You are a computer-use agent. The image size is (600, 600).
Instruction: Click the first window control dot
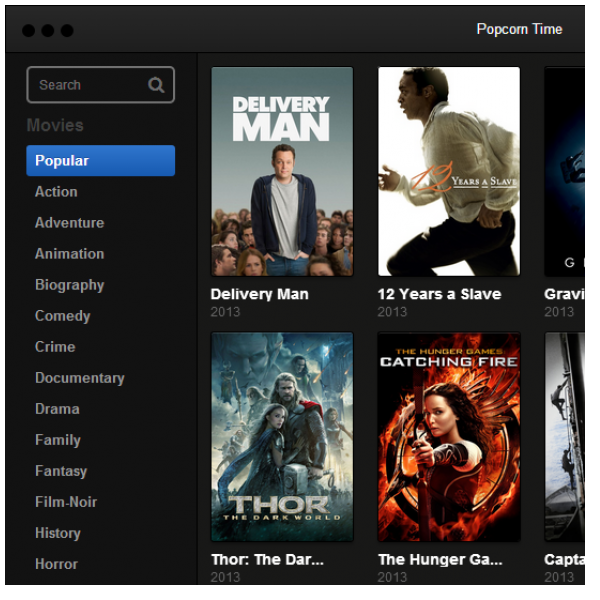pyautogui.click(x=29, y=31)
